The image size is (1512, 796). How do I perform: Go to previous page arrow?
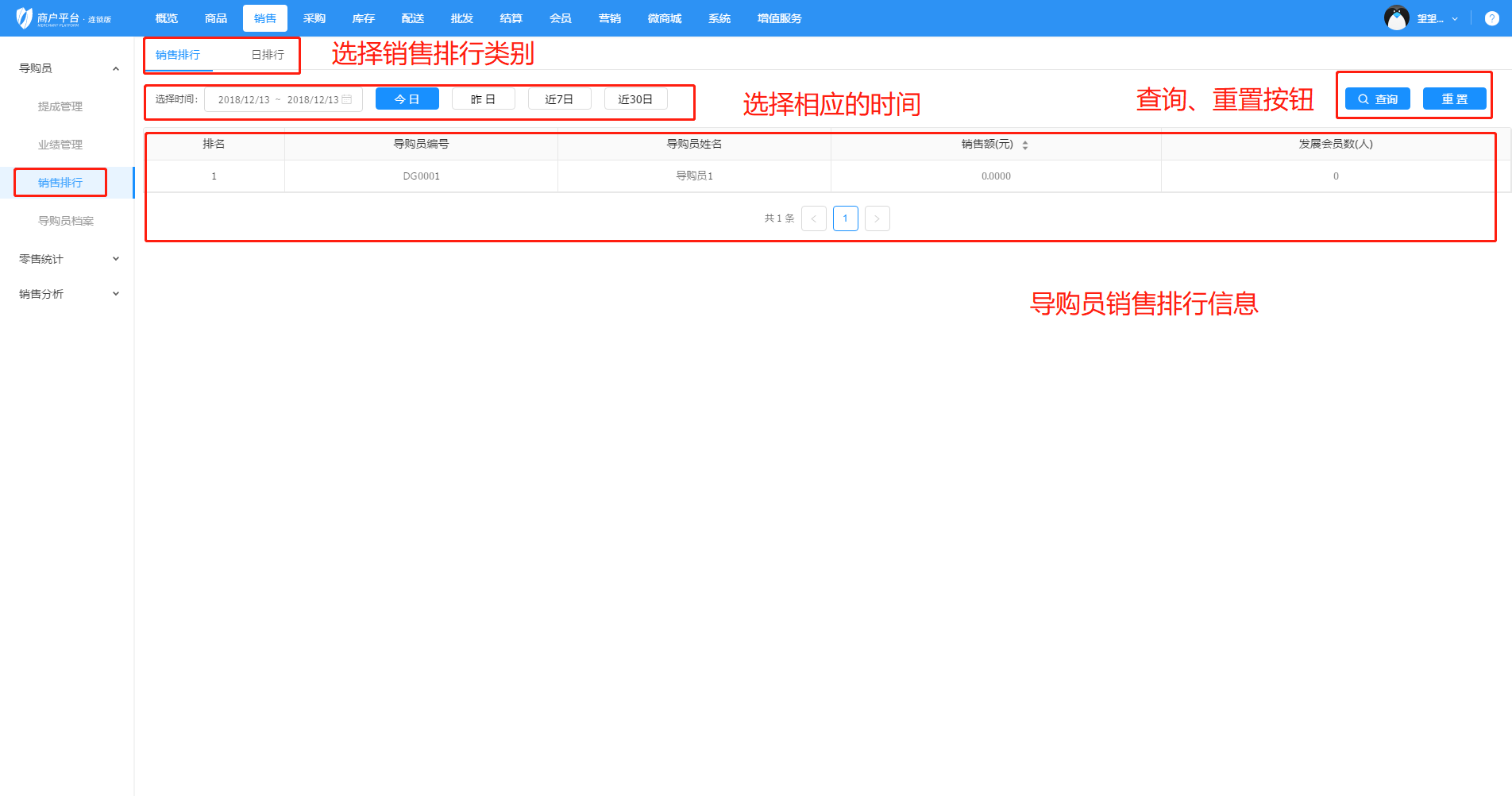(x=814, y=218)
